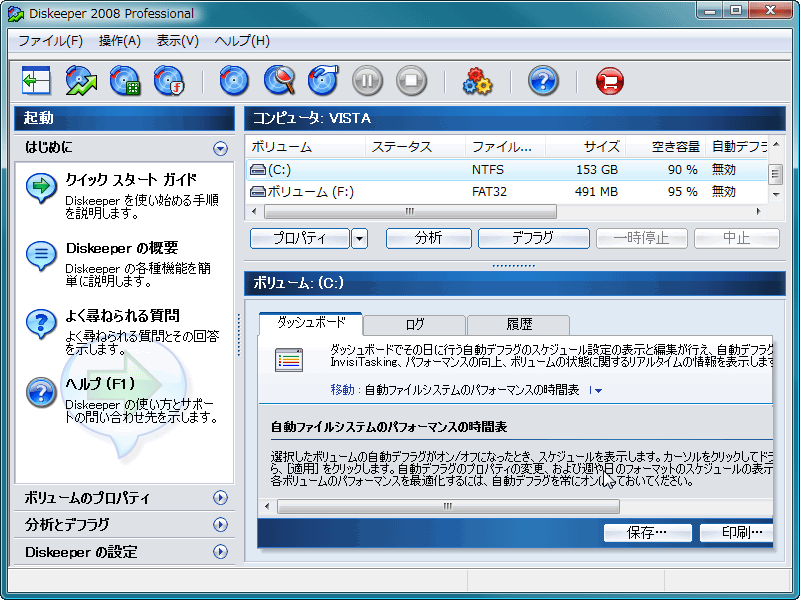This screenshot has height=600, width=800.
Task: Click volume list scroll left arrow
Action: pos(254,211)
